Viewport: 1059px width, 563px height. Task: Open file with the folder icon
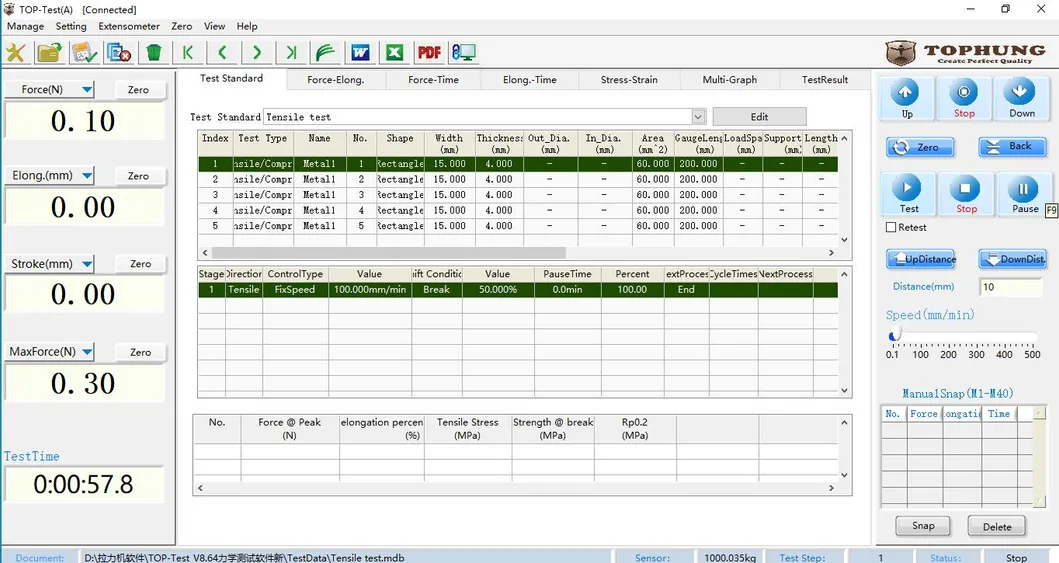[49, 53]
